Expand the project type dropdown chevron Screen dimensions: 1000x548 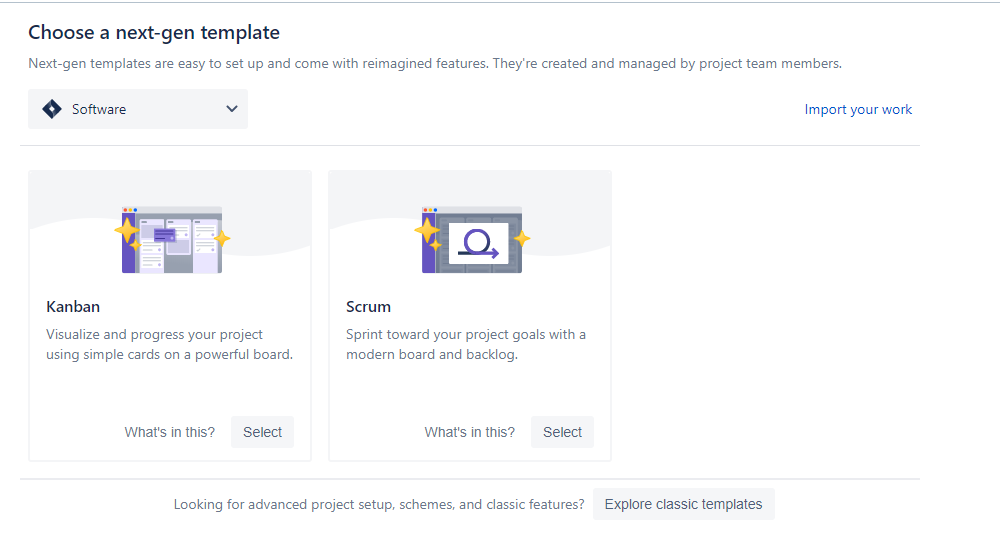(x=232, y=109)
